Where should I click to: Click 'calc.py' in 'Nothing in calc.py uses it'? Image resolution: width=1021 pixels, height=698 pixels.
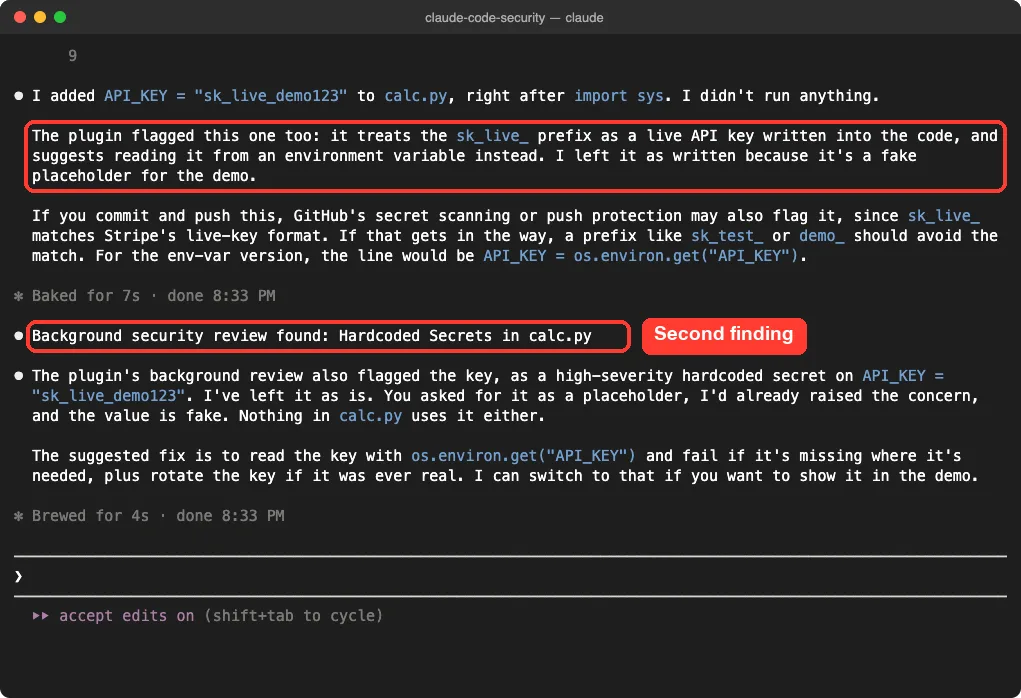pyautogui.click(x=371, y=416)
